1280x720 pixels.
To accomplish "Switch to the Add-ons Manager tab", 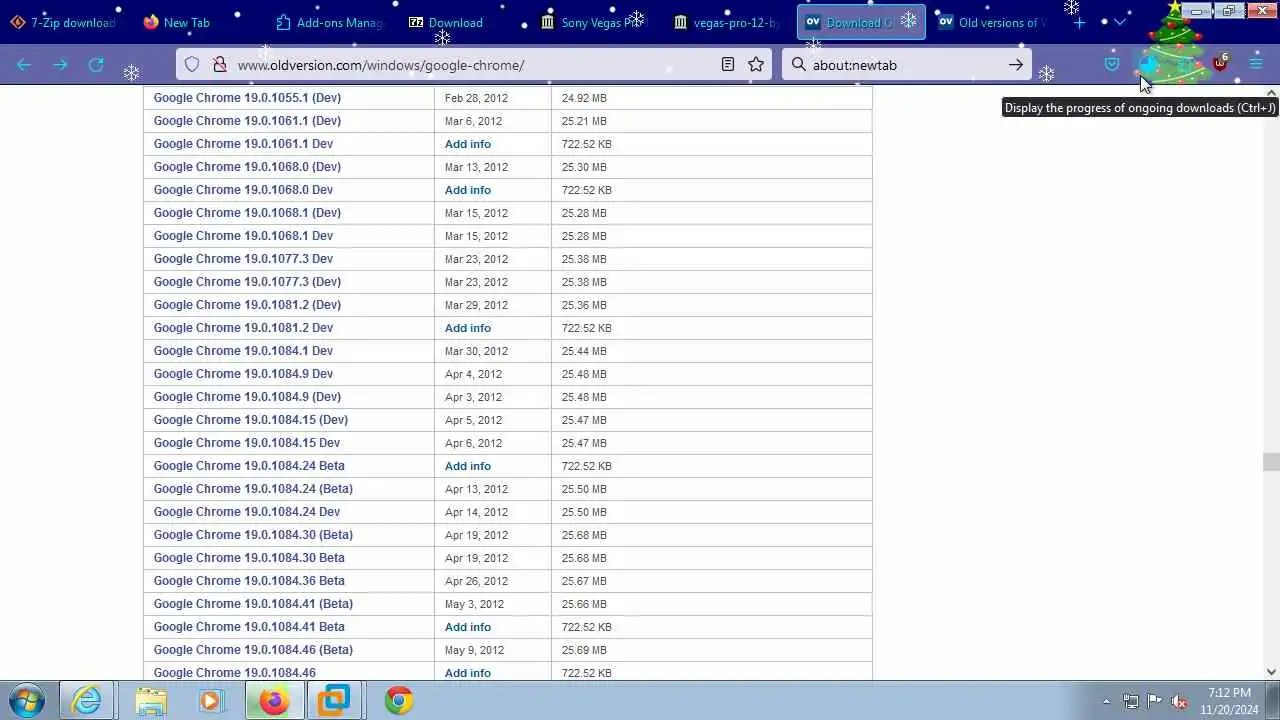I will click(329, 22).
